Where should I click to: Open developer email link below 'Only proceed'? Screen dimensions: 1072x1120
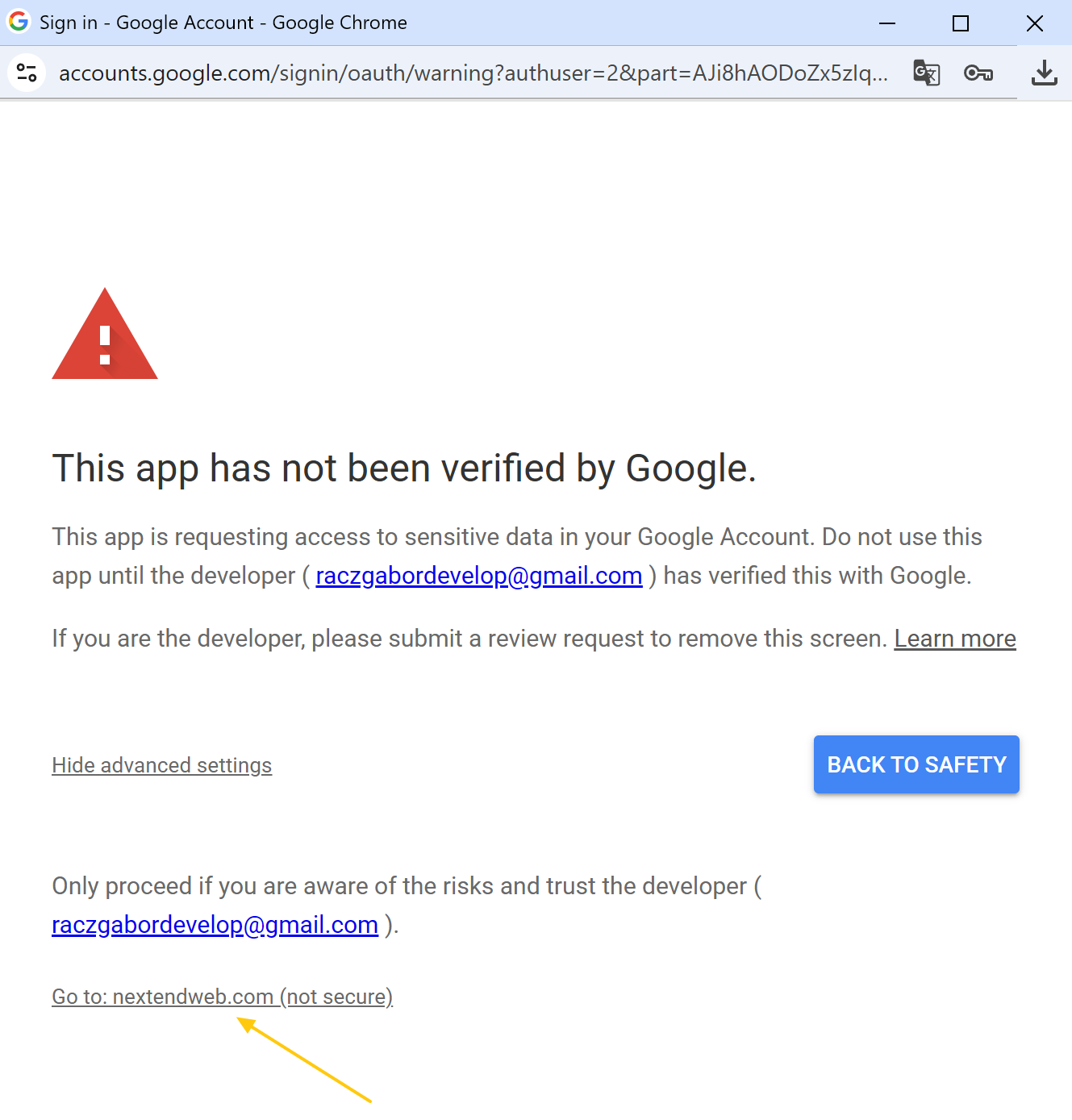point(215,925)
